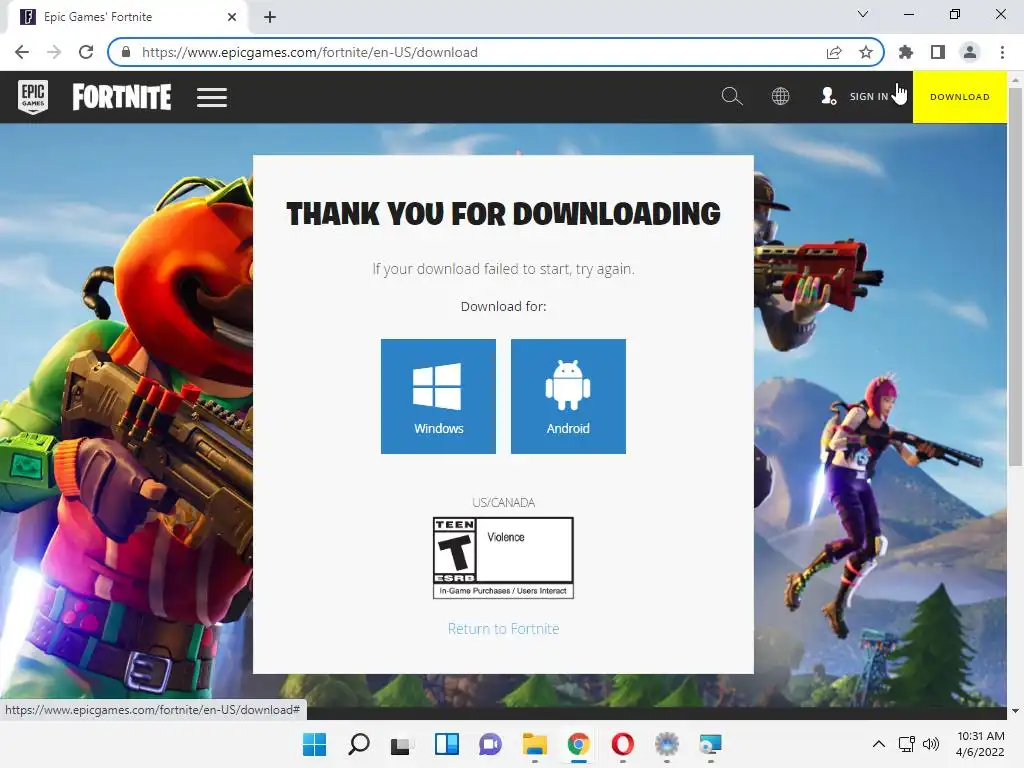Download Fortnite for Windows
Image resolution: width=1024 pixels, height=768 pixels.
tap(438, 396)
